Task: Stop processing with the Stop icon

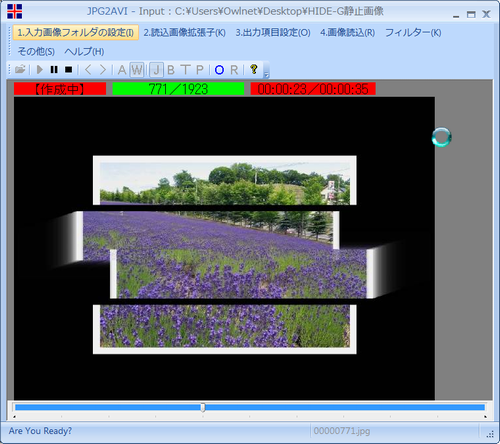Action: pyautogui.click(x=68, y=70)
